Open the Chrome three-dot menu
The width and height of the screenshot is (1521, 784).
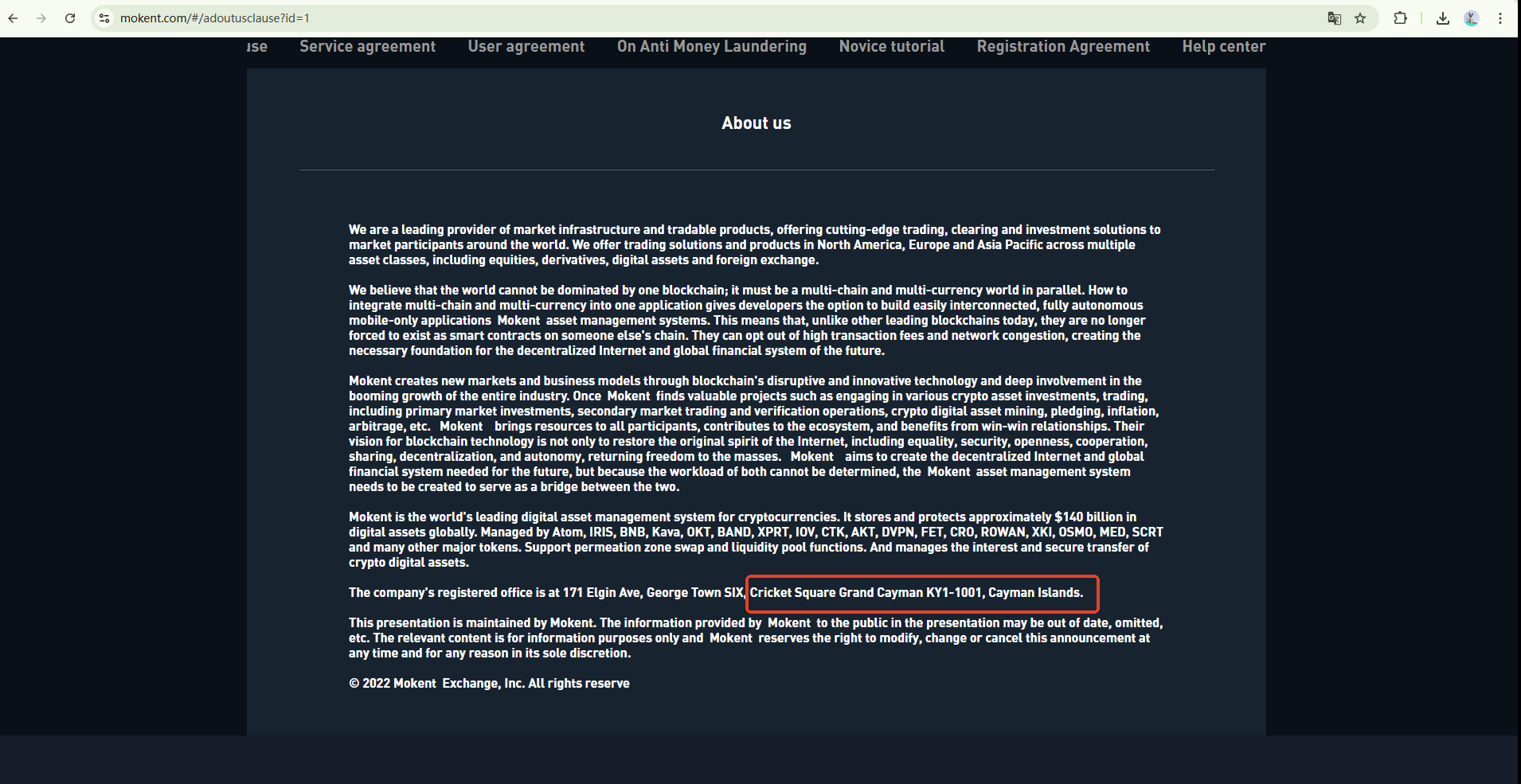(x=1500, y=18)
